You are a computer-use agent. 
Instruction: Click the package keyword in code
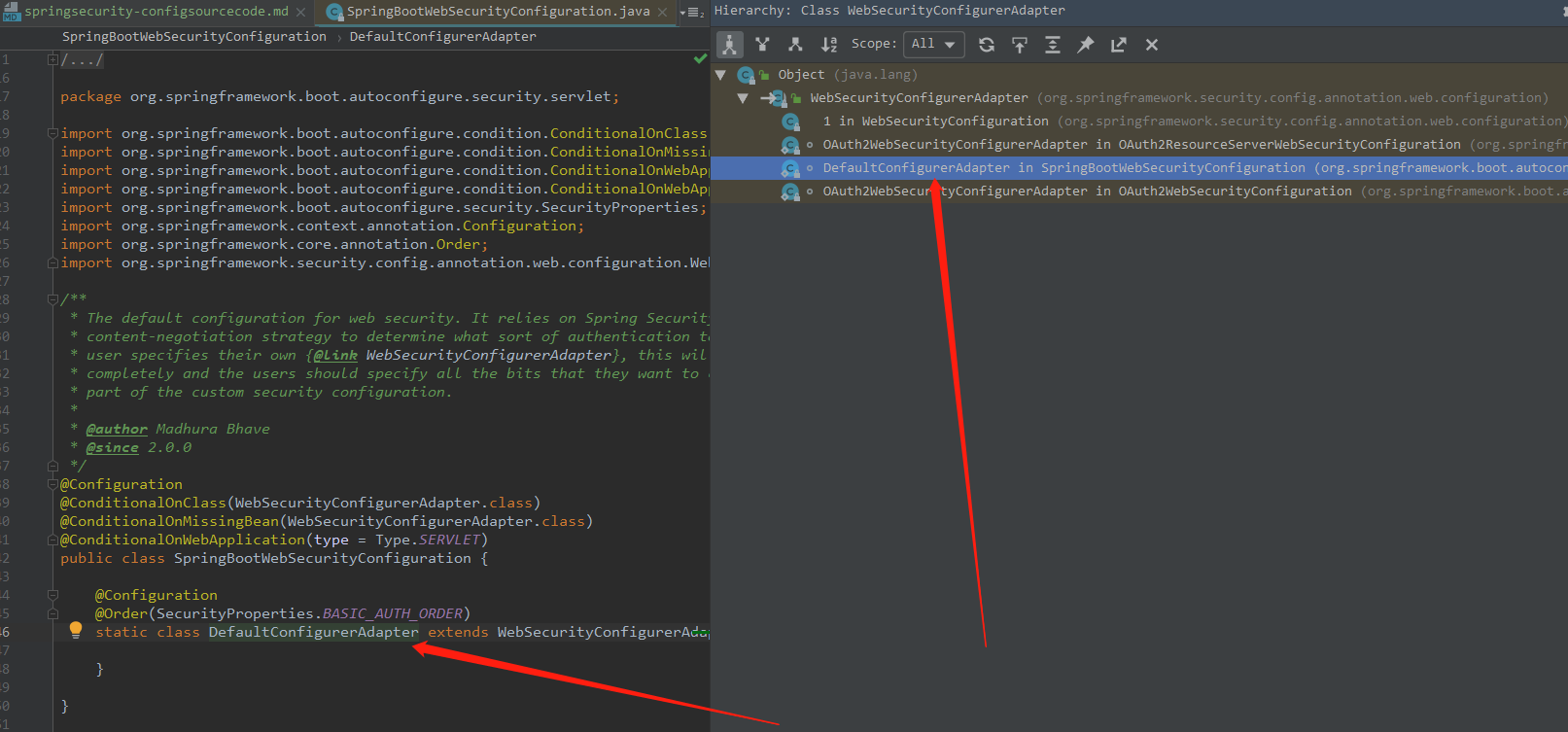[x=90, y=97]
